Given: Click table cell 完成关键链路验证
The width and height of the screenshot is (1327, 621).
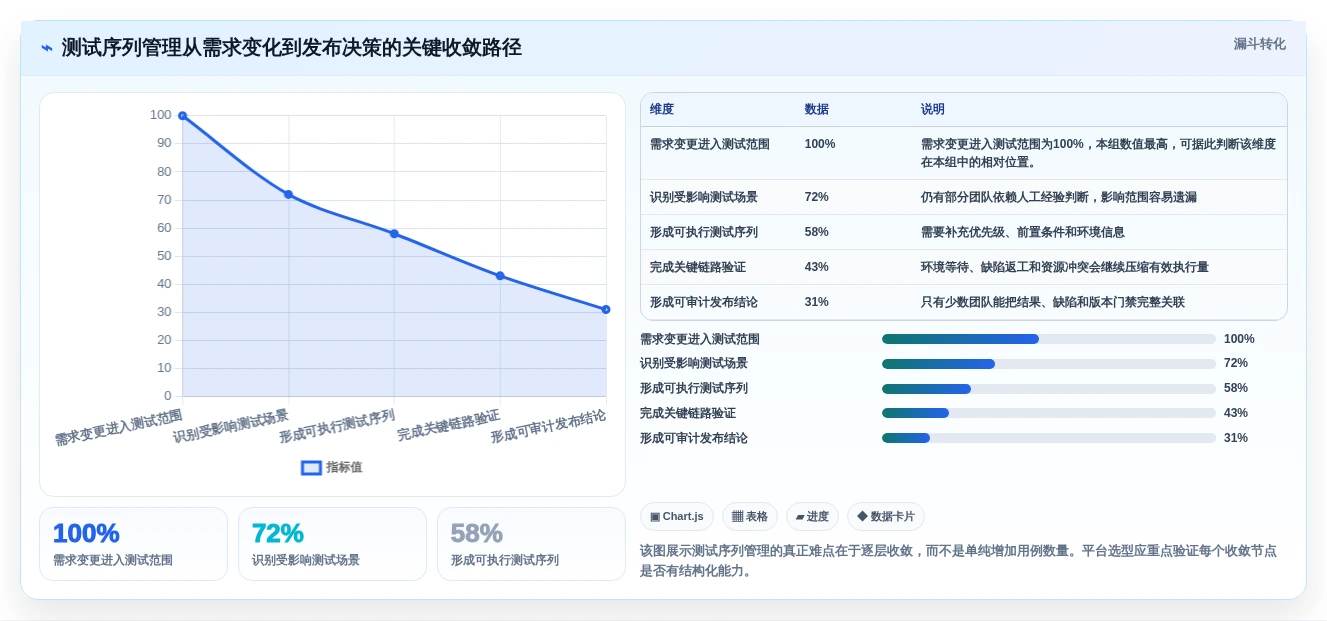Looking at the screenshot, I should pos(698,267).
